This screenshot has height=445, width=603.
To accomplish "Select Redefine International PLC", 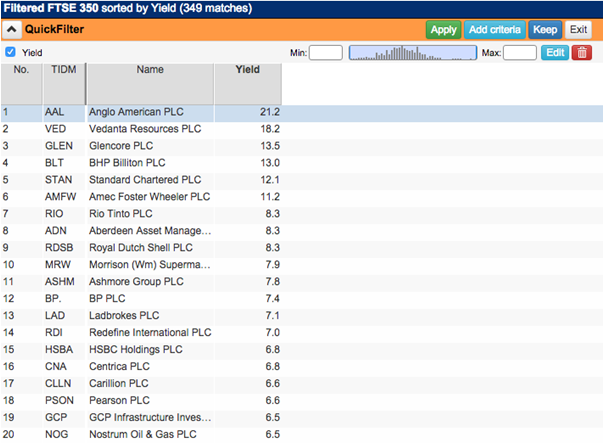I will 150,332.
